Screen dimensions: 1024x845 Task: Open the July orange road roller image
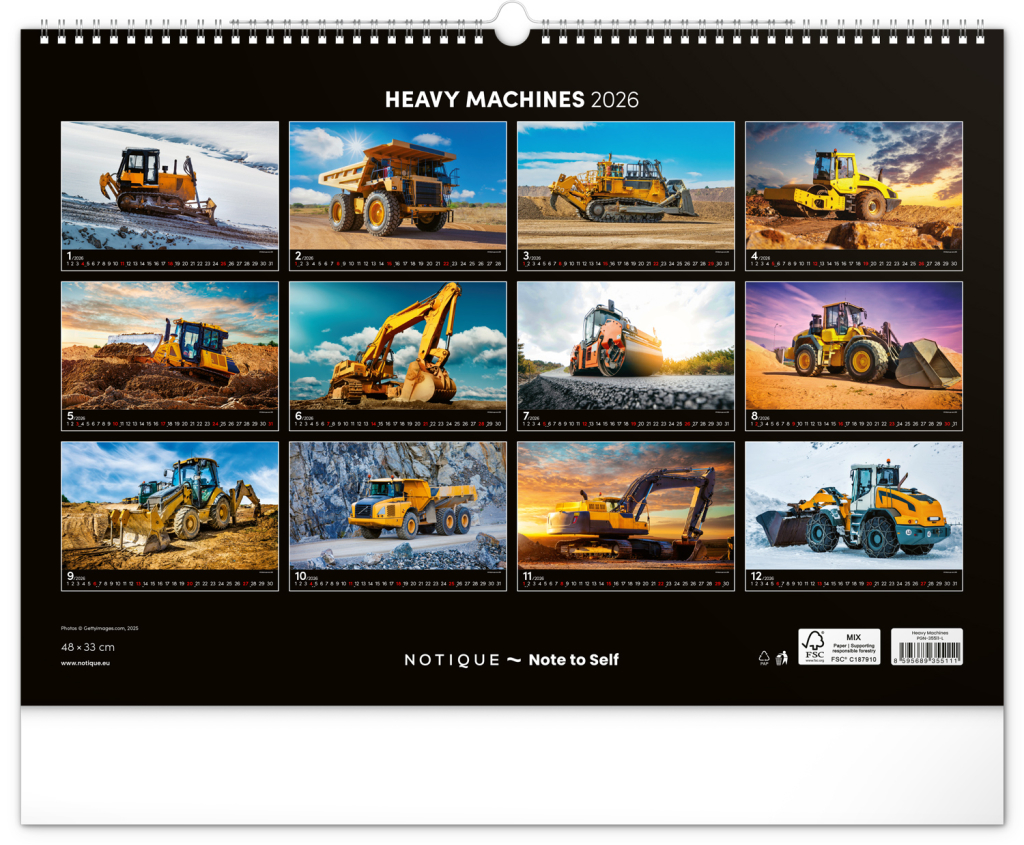(x=625, y=345)
